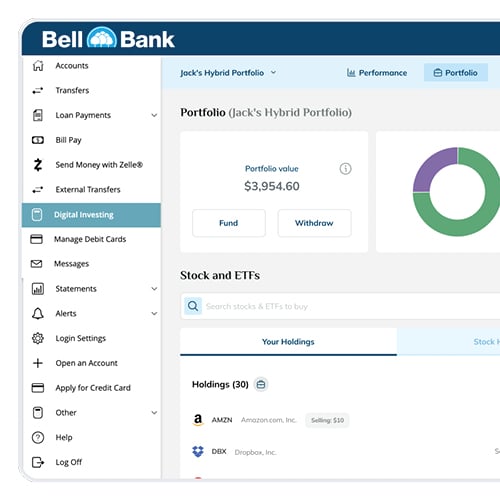The width and height of the screenshot is (500, 500).
Task: Open the Help link
Action: pyautogui.click(x=64, y=437)
